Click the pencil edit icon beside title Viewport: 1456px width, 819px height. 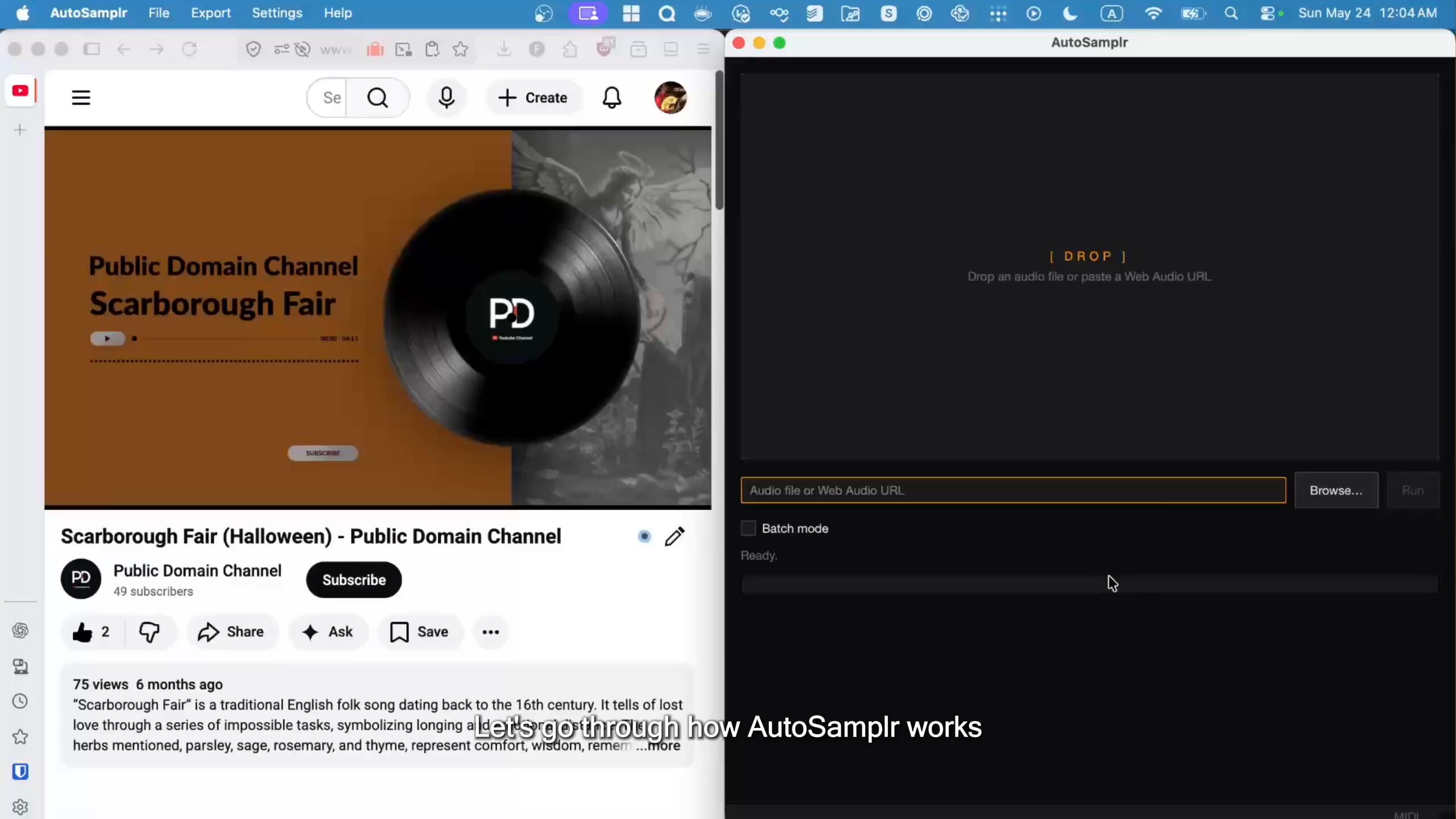point(675,536)
